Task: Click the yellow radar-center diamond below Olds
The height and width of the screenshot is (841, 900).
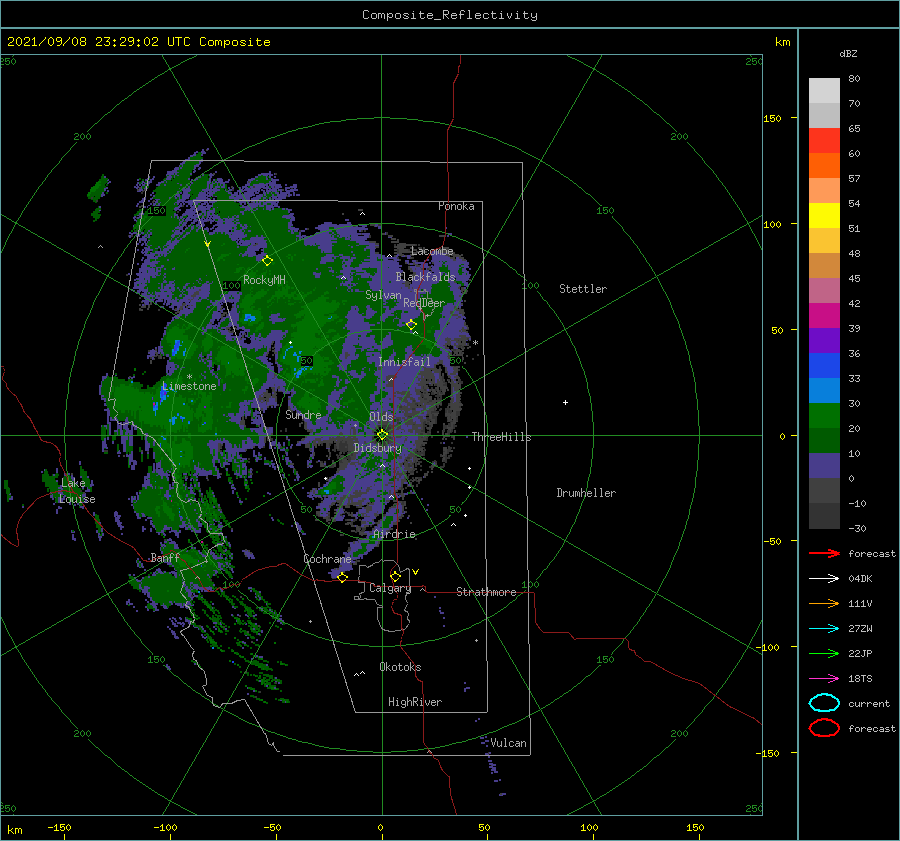Action: [x=382, y=435]
